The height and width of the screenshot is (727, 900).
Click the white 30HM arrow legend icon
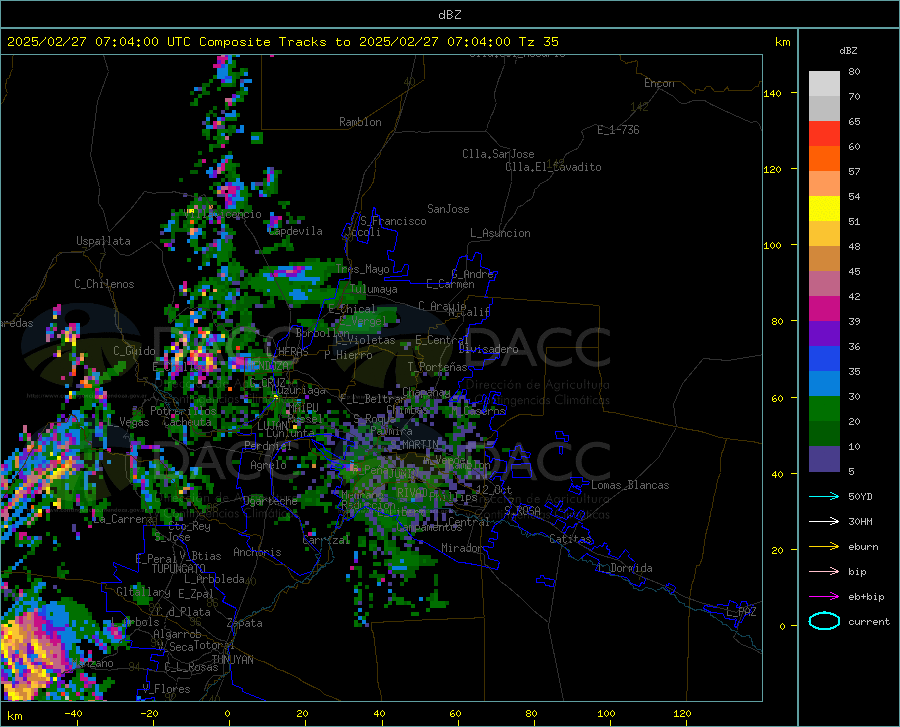[x=824, y=521]
